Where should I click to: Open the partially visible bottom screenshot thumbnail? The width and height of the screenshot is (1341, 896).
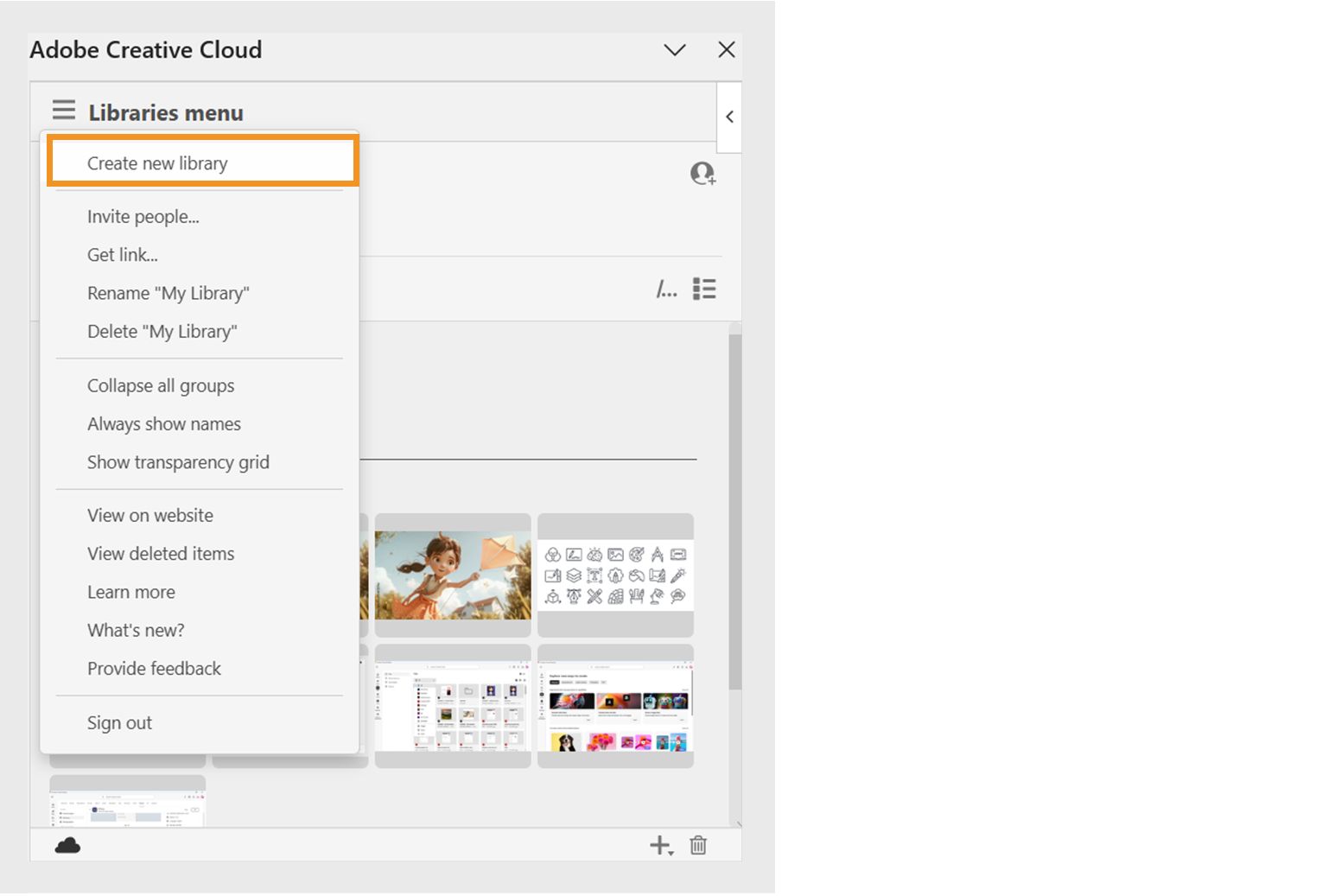pyautogui.click(x=128, y=801)
